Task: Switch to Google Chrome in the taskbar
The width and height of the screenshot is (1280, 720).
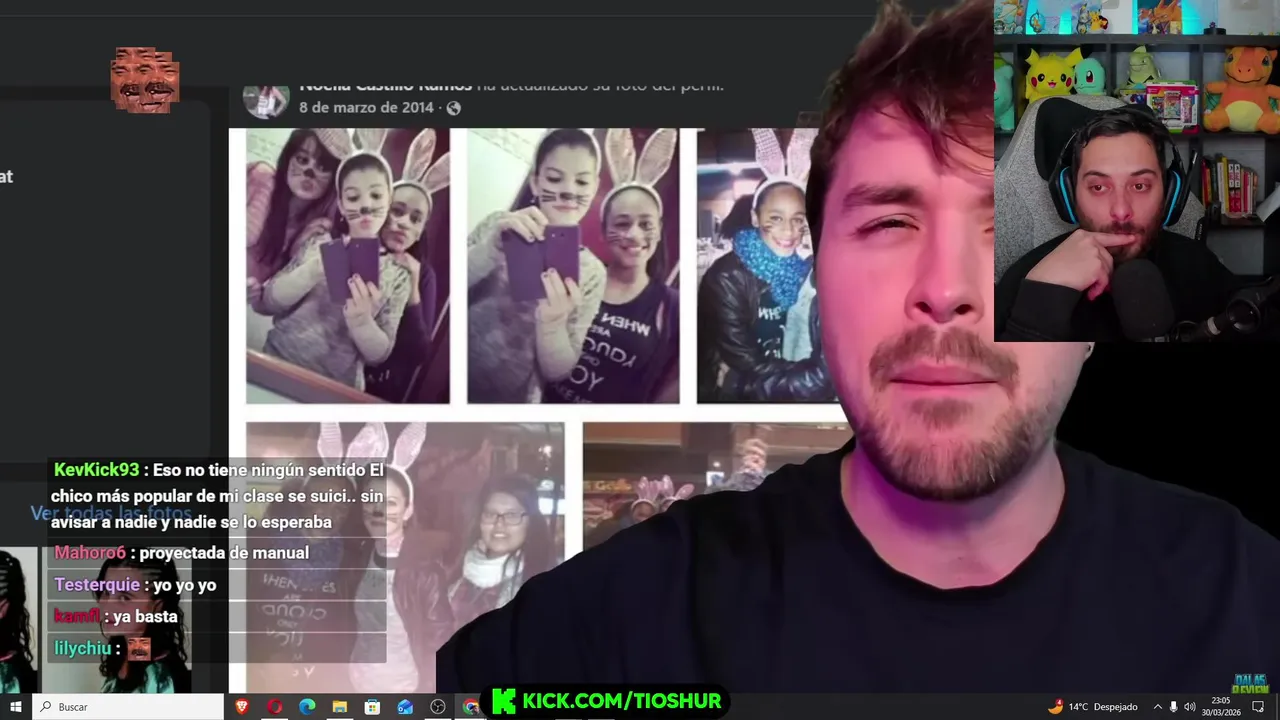Action: [x=470, y=707]
